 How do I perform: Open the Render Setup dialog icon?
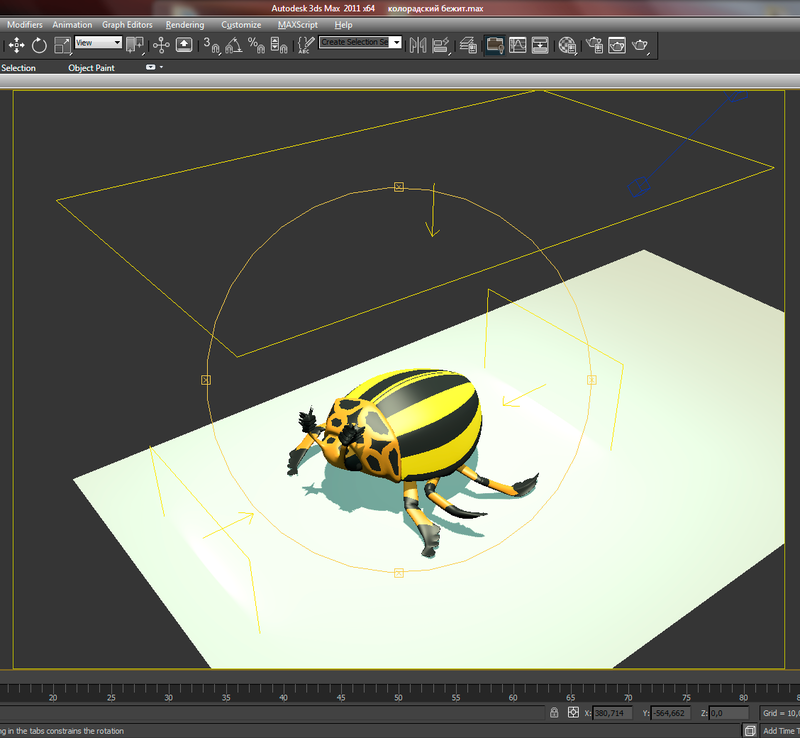coord(594,45)
